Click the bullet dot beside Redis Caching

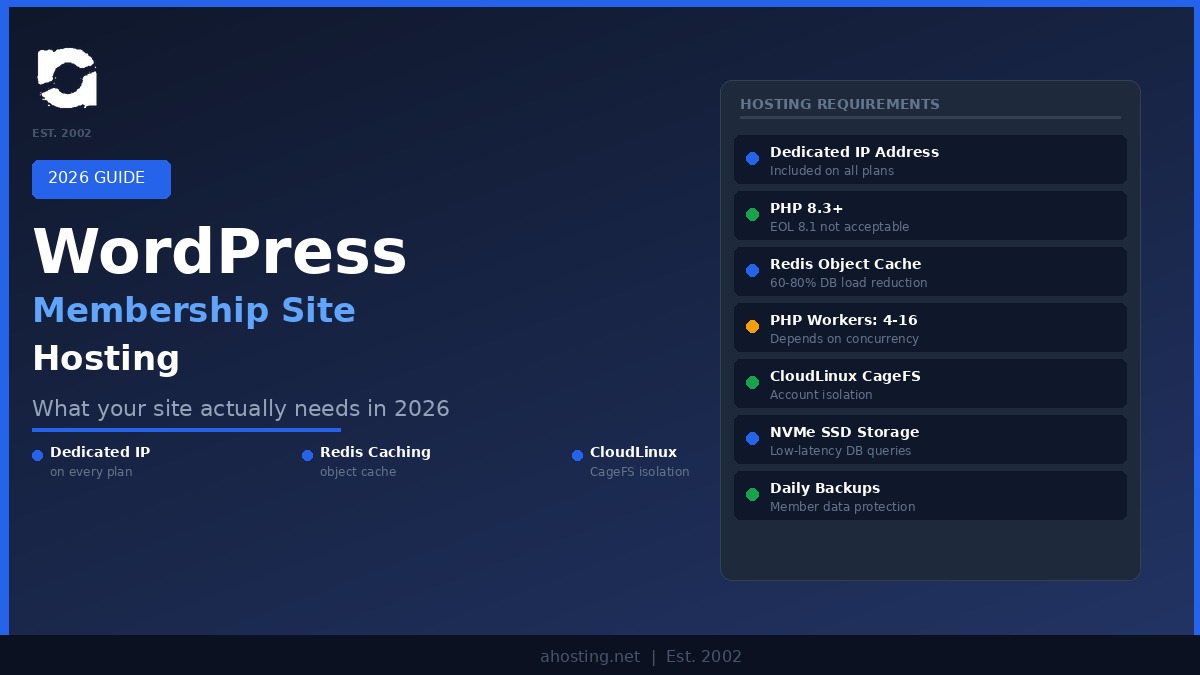[x=307, y=455]
